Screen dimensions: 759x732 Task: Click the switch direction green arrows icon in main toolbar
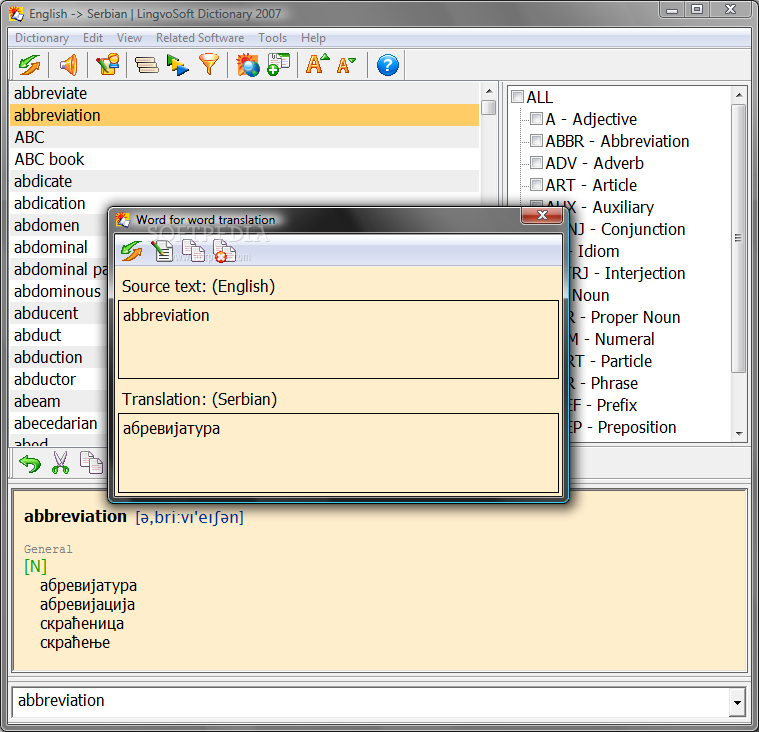tap(30, 65)
